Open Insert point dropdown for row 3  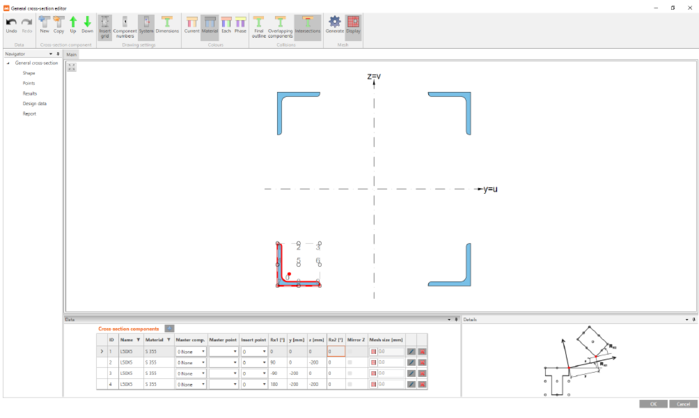[264, 373]
